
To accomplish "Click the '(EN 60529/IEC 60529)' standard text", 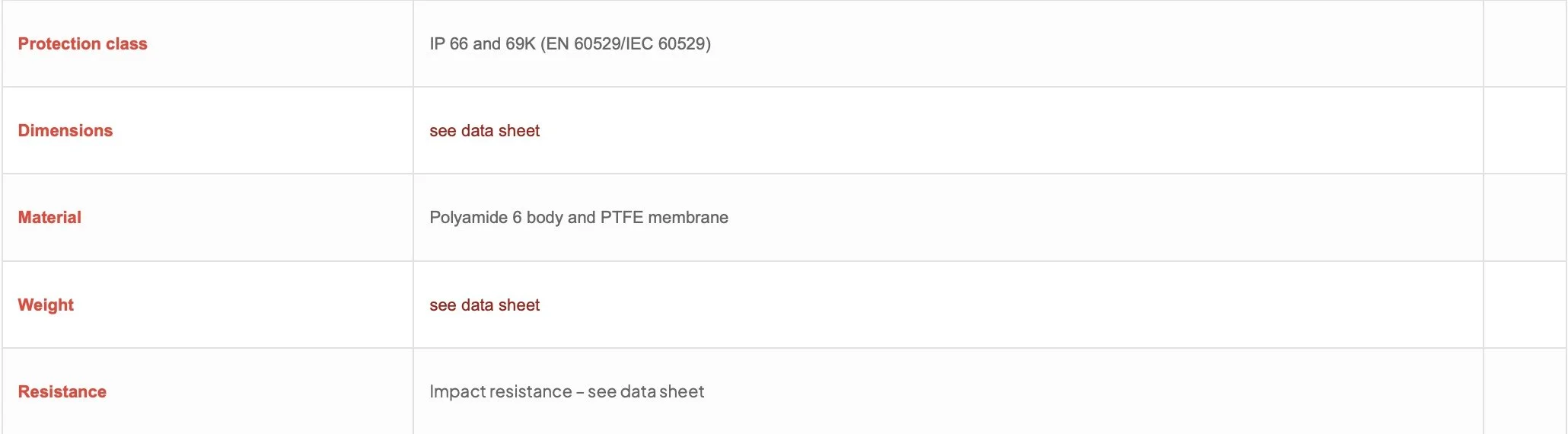I will click(x=626, y=44).
